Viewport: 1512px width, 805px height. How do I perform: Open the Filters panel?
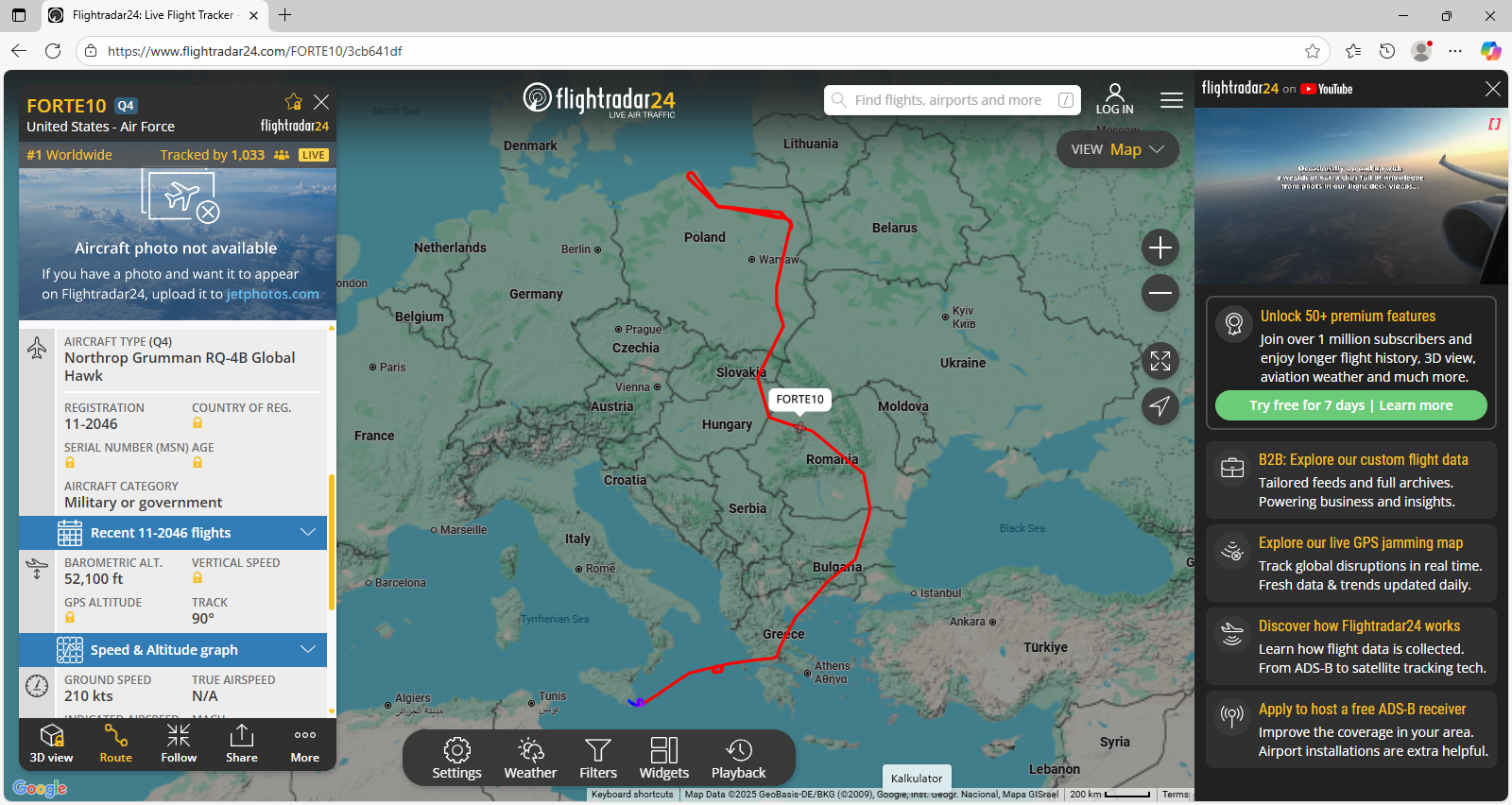point(598,759)
